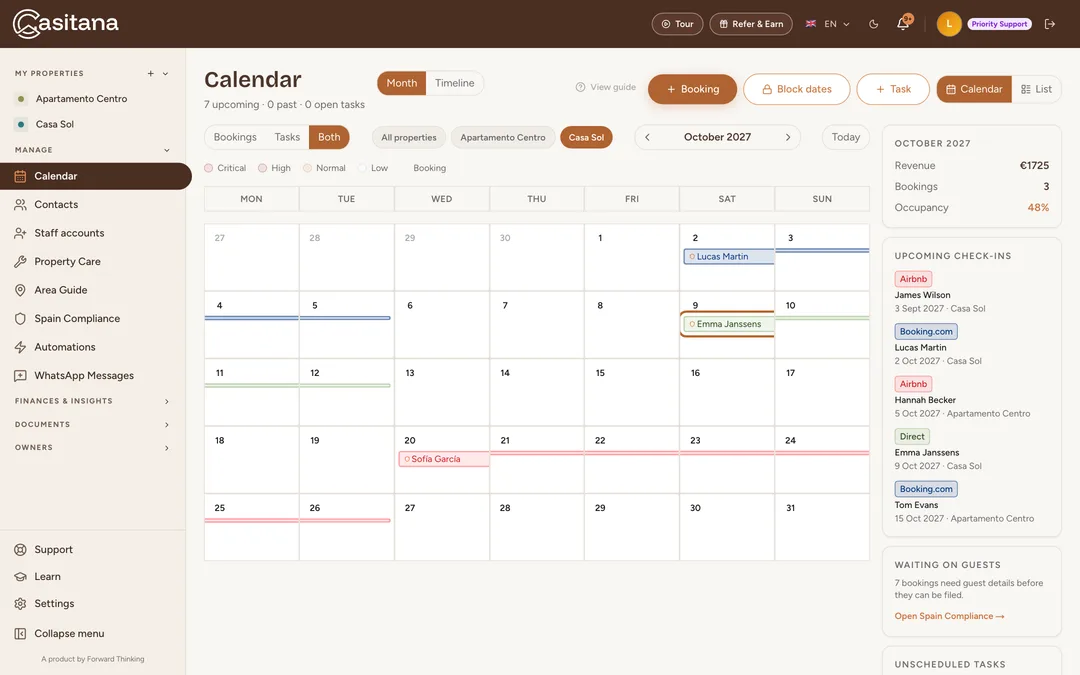Viewport: 1080px width, 675px height.
Task: Click the logout icon in header
Action: [1050, 24]
